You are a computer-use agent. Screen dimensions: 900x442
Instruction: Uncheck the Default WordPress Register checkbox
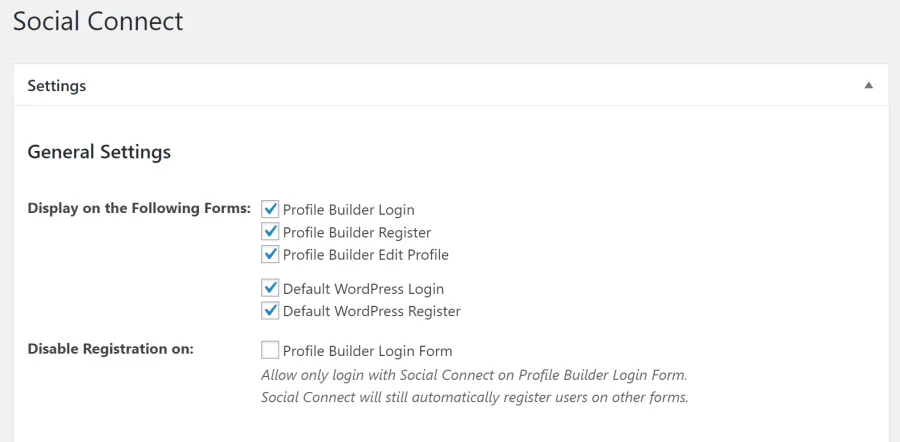270,311
